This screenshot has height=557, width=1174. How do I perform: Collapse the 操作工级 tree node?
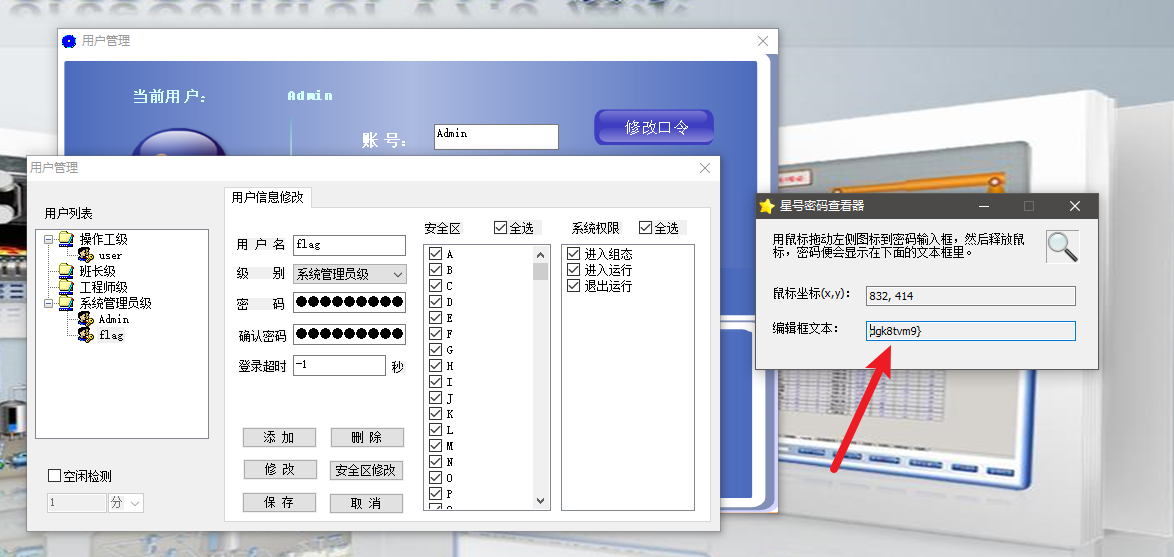(49, 240)
